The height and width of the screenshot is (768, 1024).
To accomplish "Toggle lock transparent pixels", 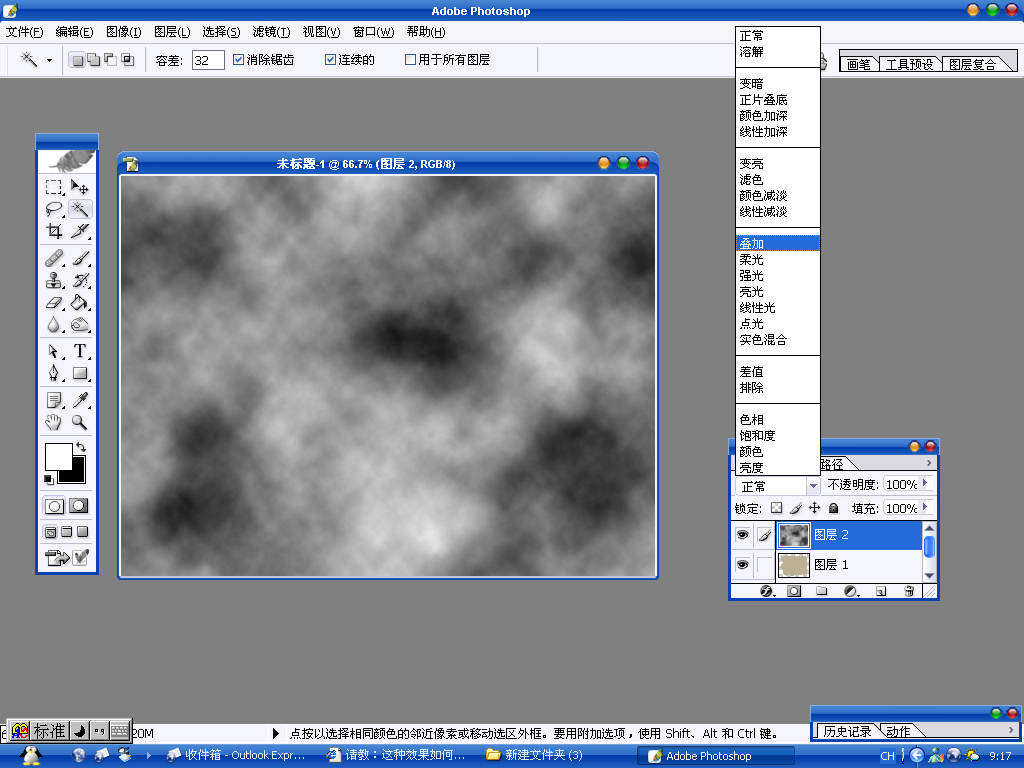I will click(776, 507).
